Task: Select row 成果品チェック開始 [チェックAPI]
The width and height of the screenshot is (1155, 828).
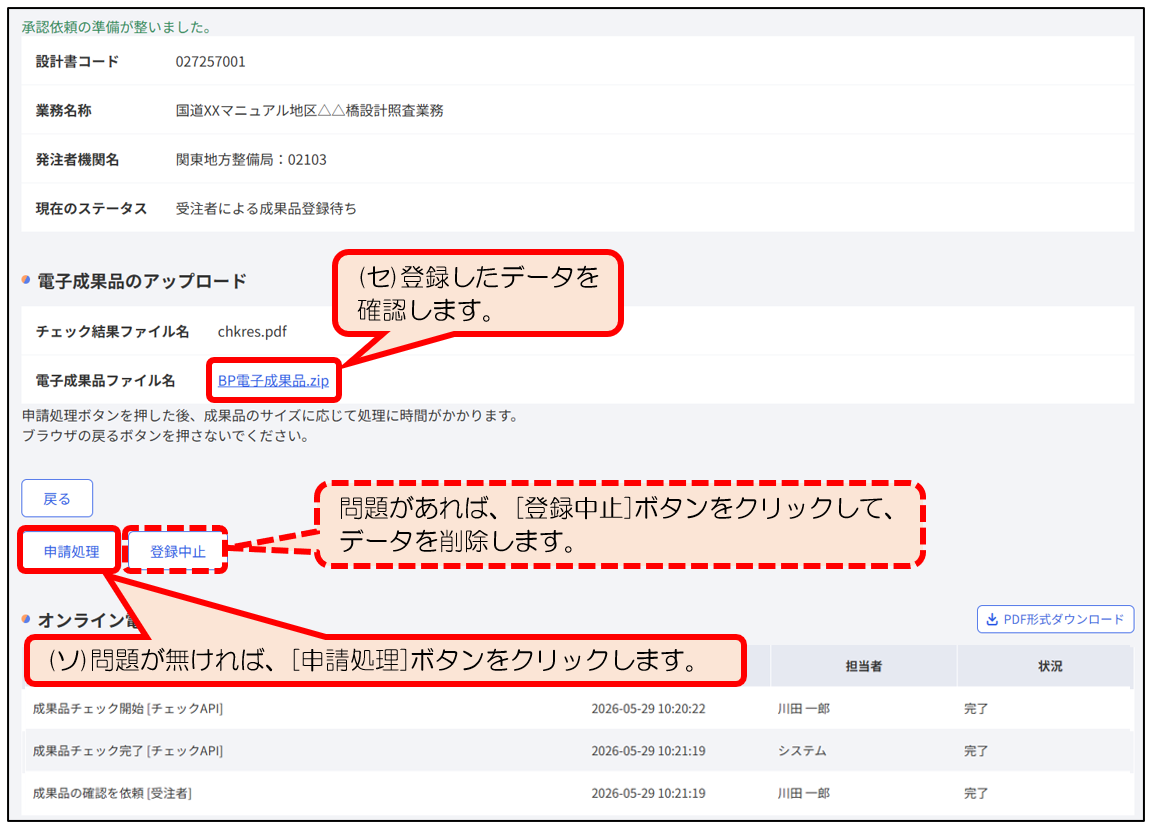Action: coord(578,709)
